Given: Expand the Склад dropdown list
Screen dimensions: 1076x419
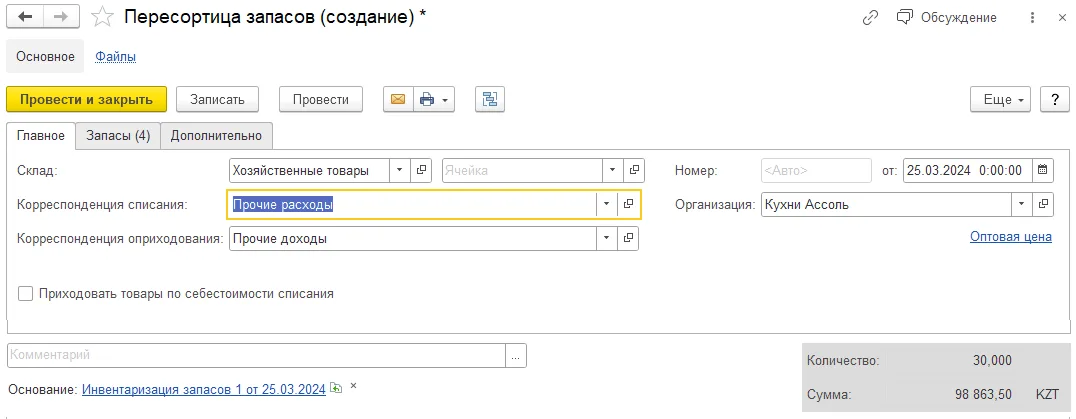Looking at the screenshot, I should pyautogui.click(x=400, y=171).
